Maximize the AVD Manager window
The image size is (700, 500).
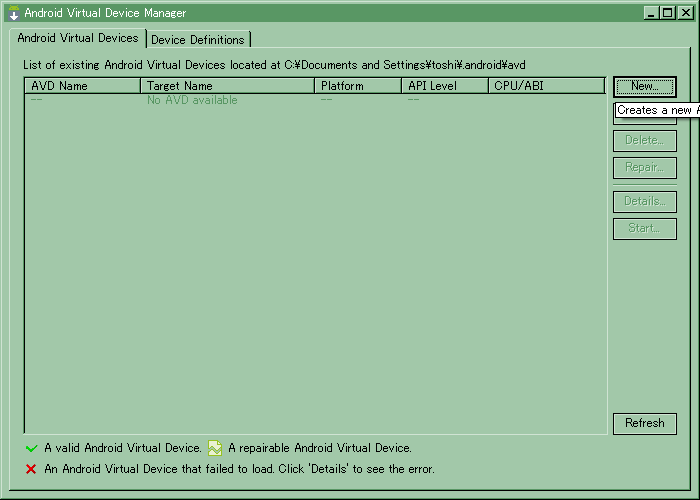(x=668, y=13)
